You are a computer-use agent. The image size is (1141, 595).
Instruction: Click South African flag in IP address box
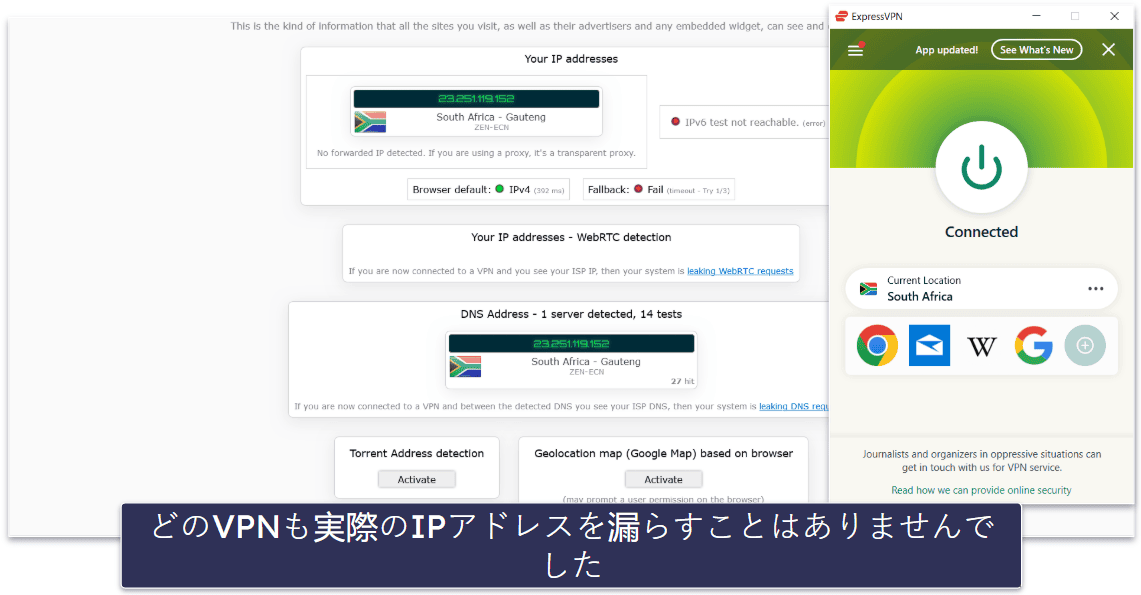[370, 121]
